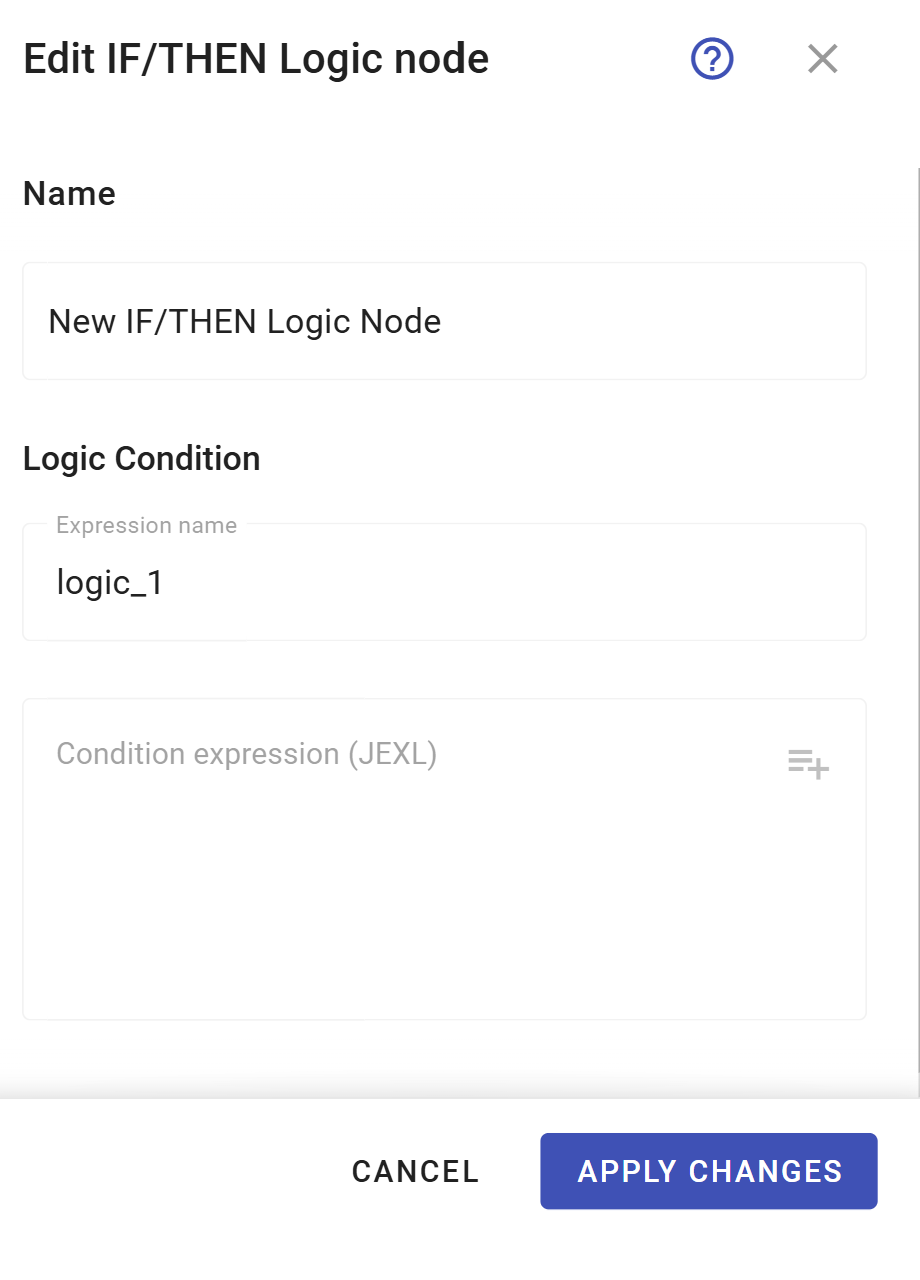Click the 'logic_1' text value
This screenshot has width=920, height=1280.
click(110, 583)
